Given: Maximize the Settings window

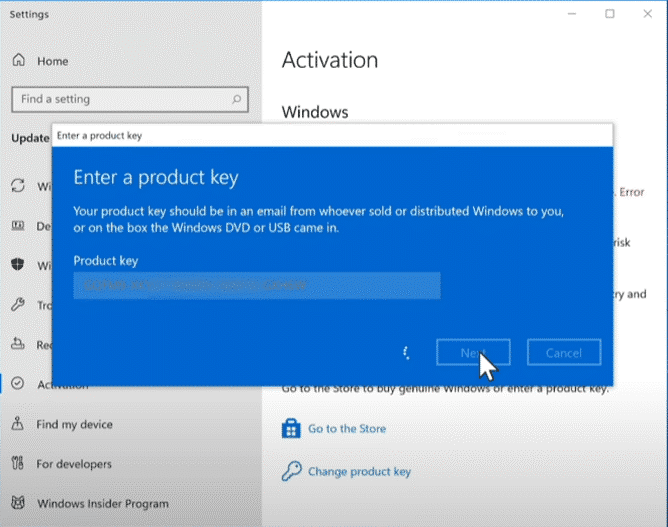Looking at the screenshot, I should click(x=610, y=14).
